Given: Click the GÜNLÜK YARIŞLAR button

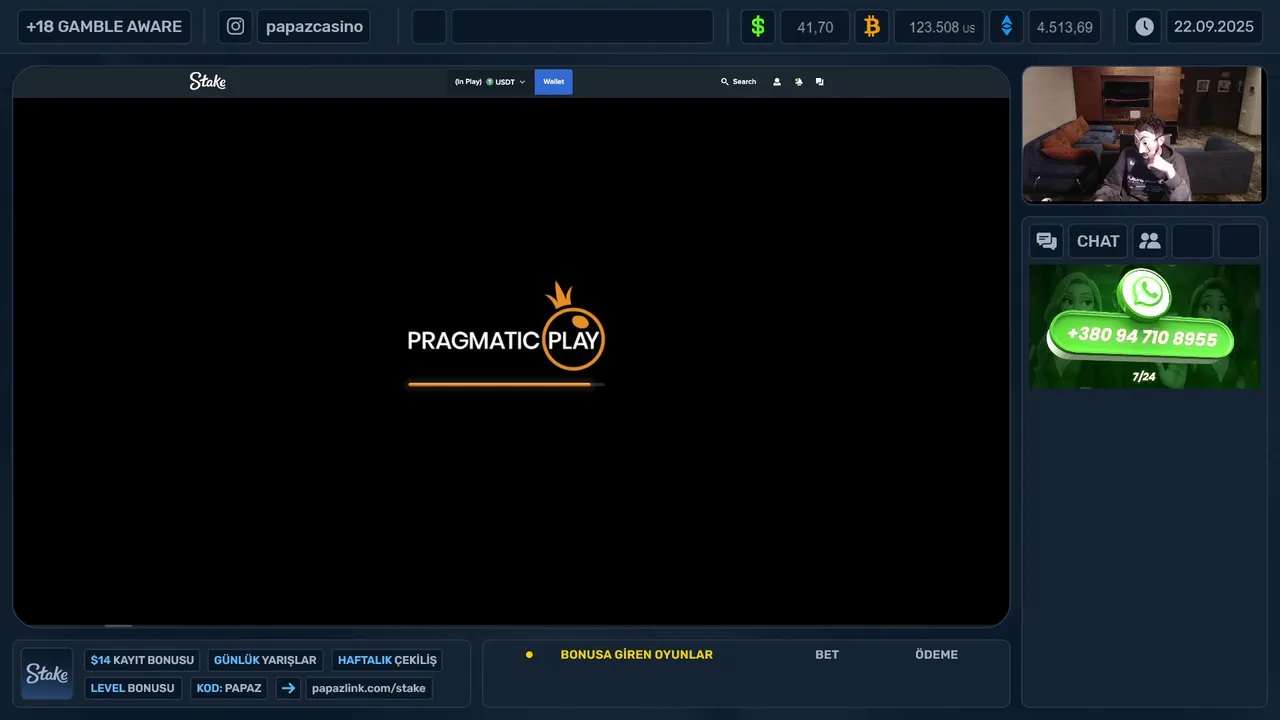Looking at the screenshot, I should (x=265, y=660).
